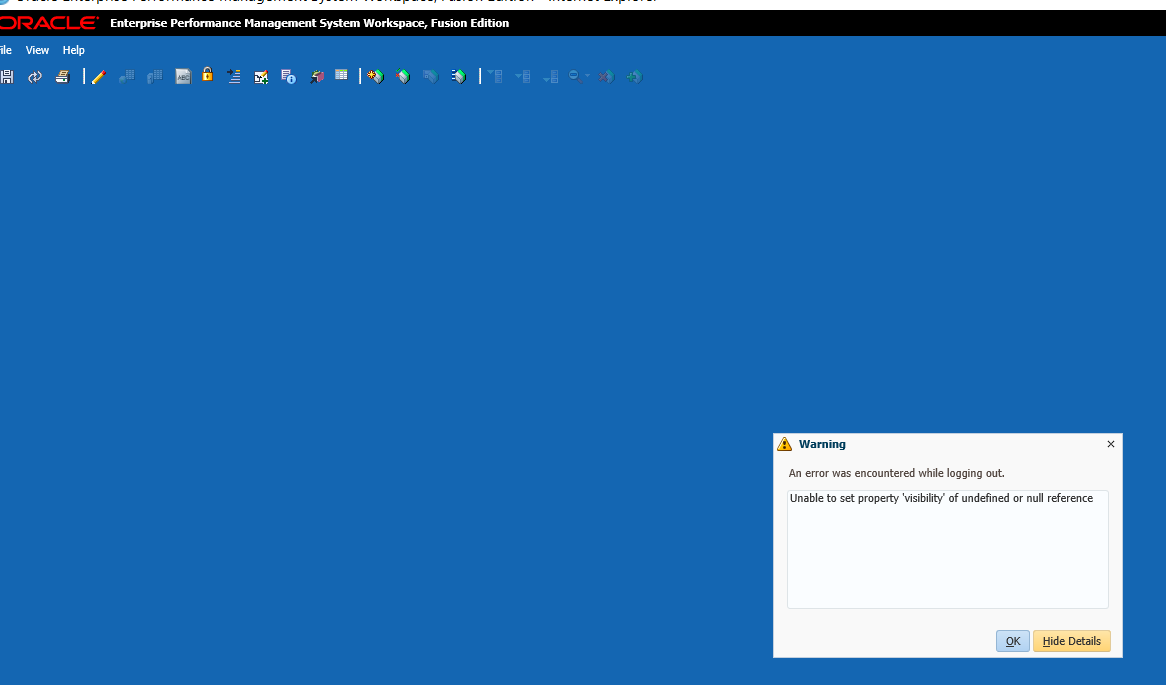The width and height of the screenshot is (1166, 685).
Task: Click the Hide Details button
Action: pos(1072,641)
